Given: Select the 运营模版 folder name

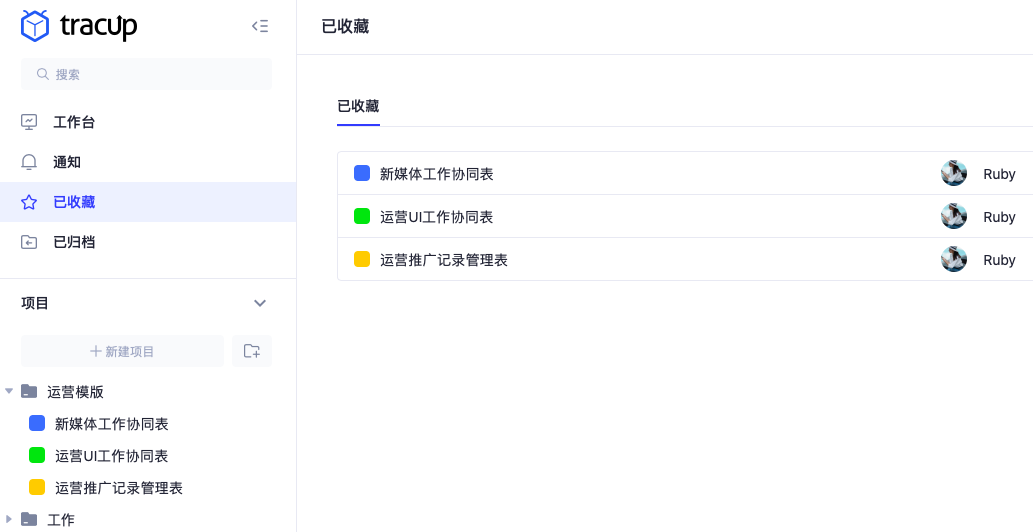Looking at the screenshot, I should coord(76,392).
